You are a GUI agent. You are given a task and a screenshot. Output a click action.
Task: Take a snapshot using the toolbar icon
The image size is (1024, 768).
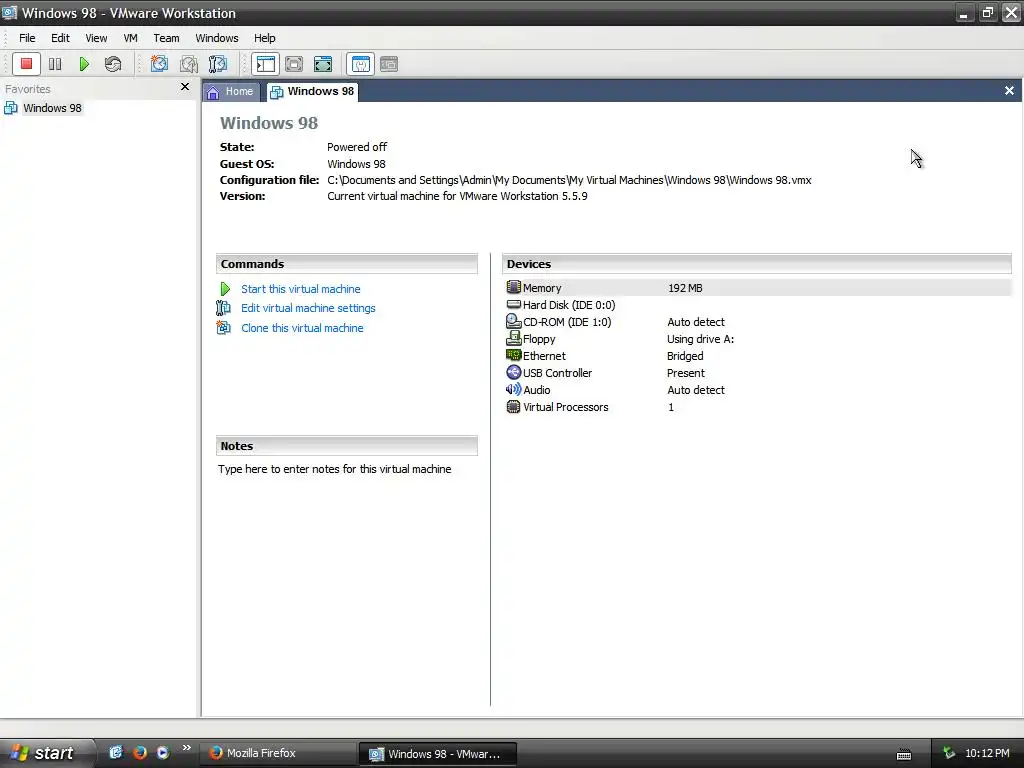coord(159,64)
